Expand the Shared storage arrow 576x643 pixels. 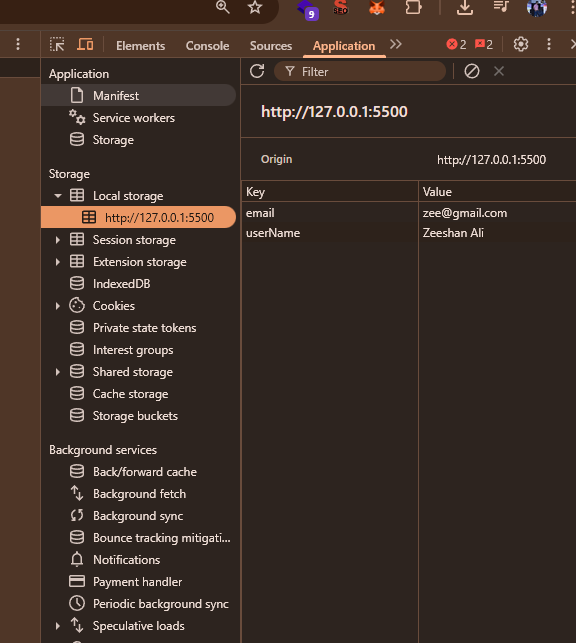click(58, 372)
